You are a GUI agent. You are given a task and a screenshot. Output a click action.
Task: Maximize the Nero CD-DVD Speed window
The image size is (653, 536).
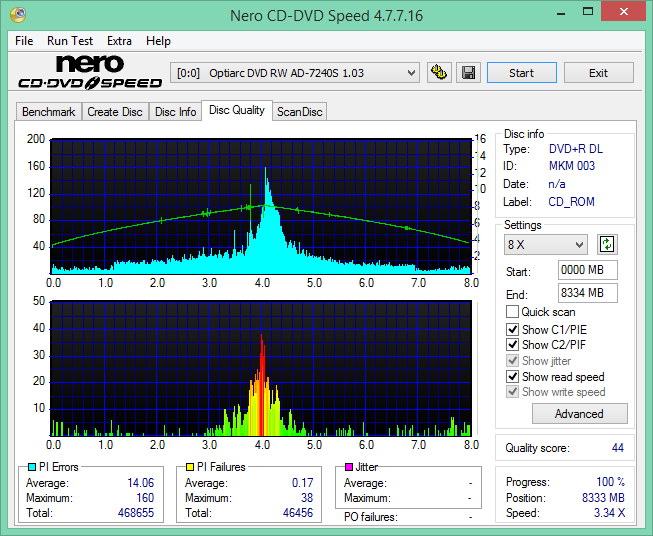588,12
